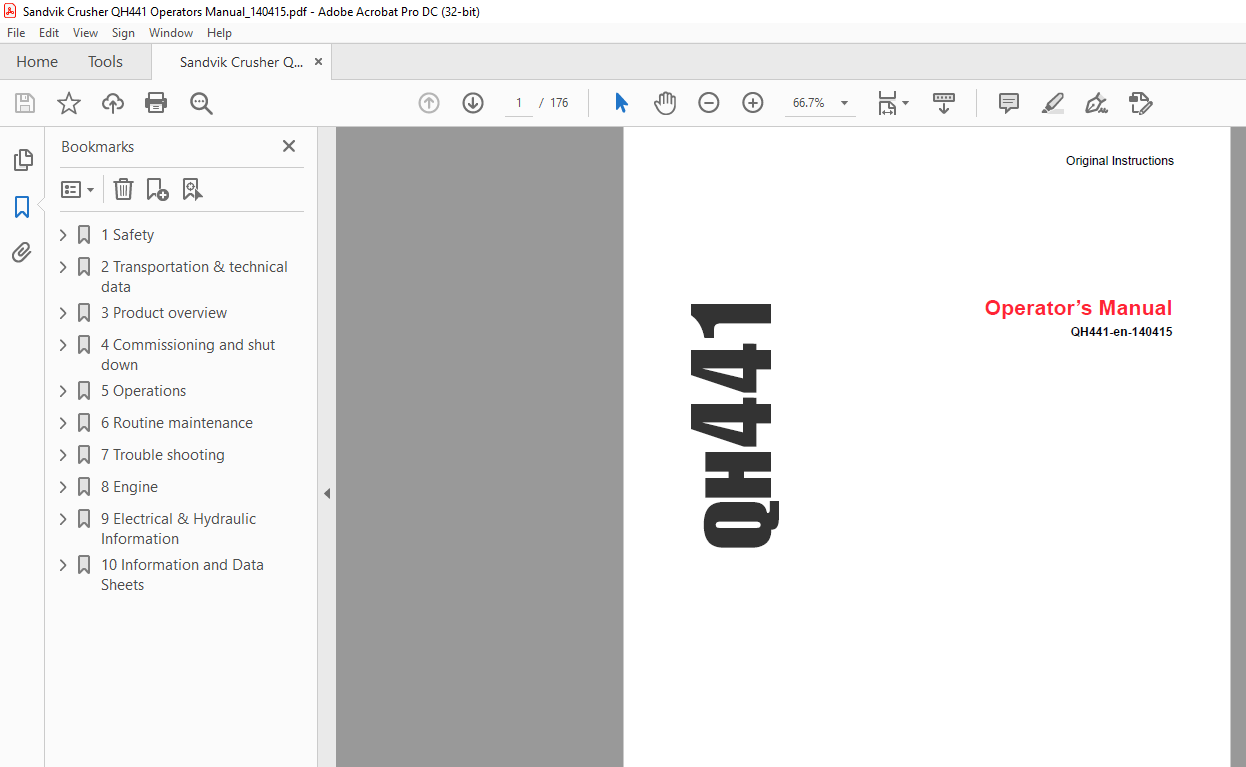Select the Highlight text tool
This screenshot has width=1246, height=767.
click(x=1052, y=103)
